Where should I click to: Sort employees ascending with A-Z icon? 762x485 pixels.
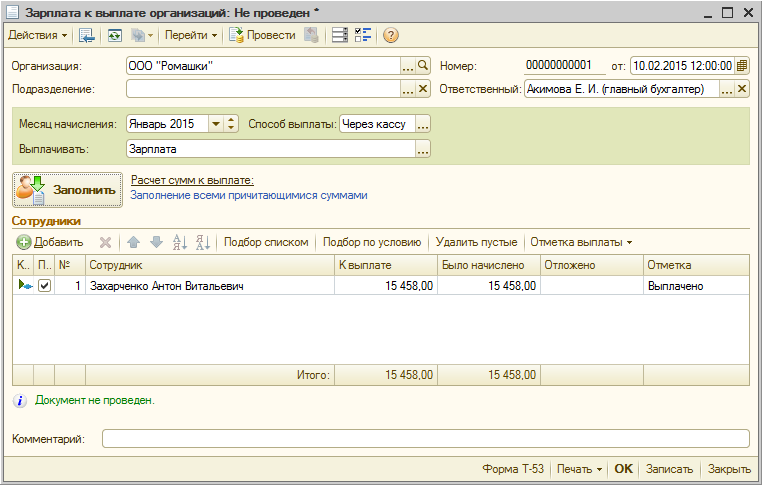(180, 242)
